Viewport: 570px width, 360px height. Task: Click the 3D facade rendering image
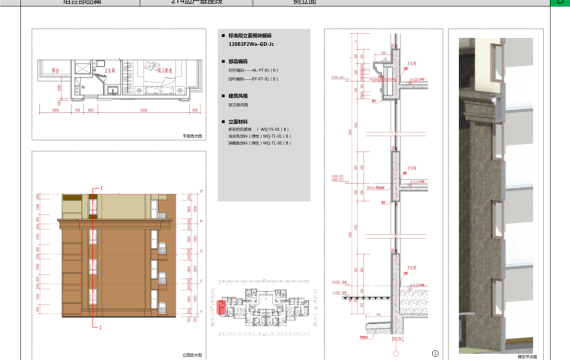click(496, 196)
